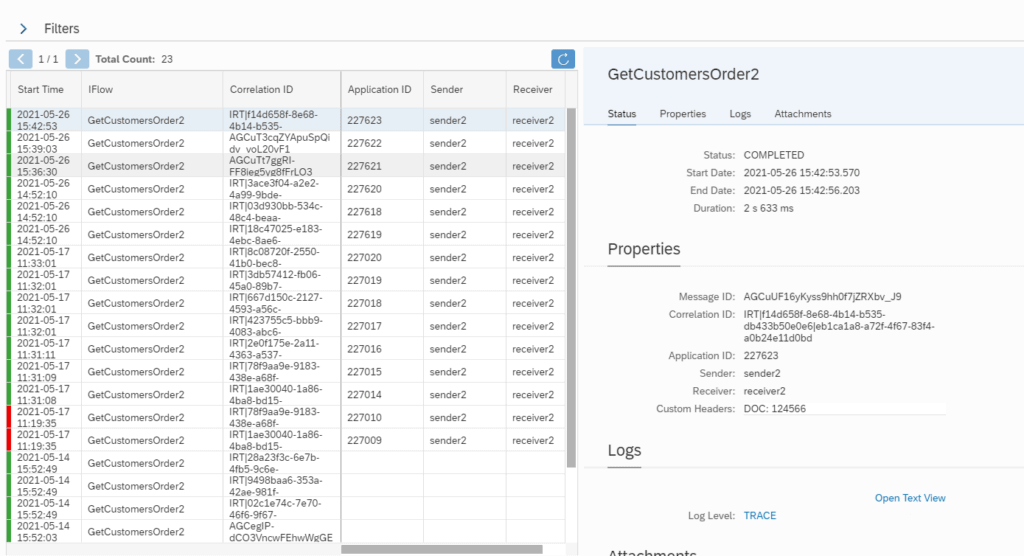Click the Open Text View link
Viewport: 1024px width, 556px height.
[x=910, y=498]
